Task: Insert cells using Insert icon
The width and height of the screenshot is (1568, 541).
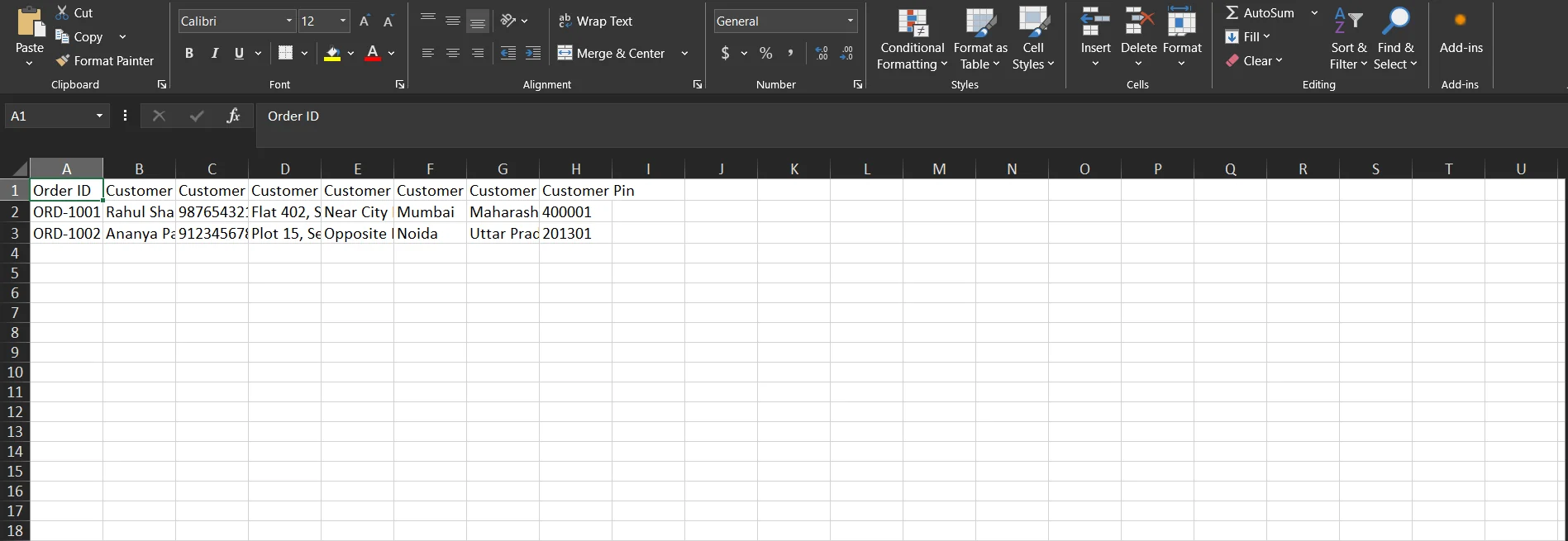Action: coord(1095,22)
